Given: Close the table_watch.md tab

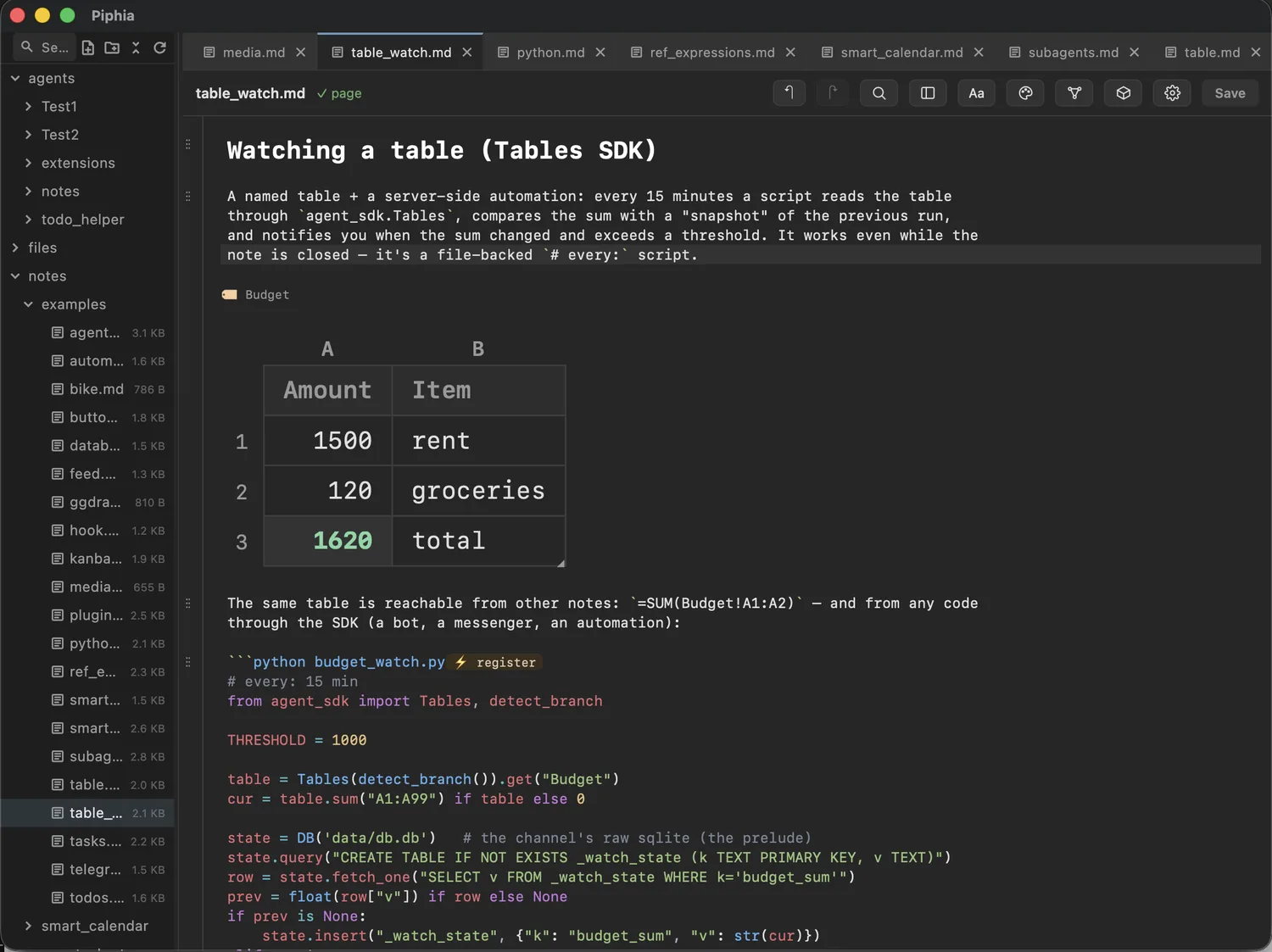Looking at the screenshot, I should (466, 53).
